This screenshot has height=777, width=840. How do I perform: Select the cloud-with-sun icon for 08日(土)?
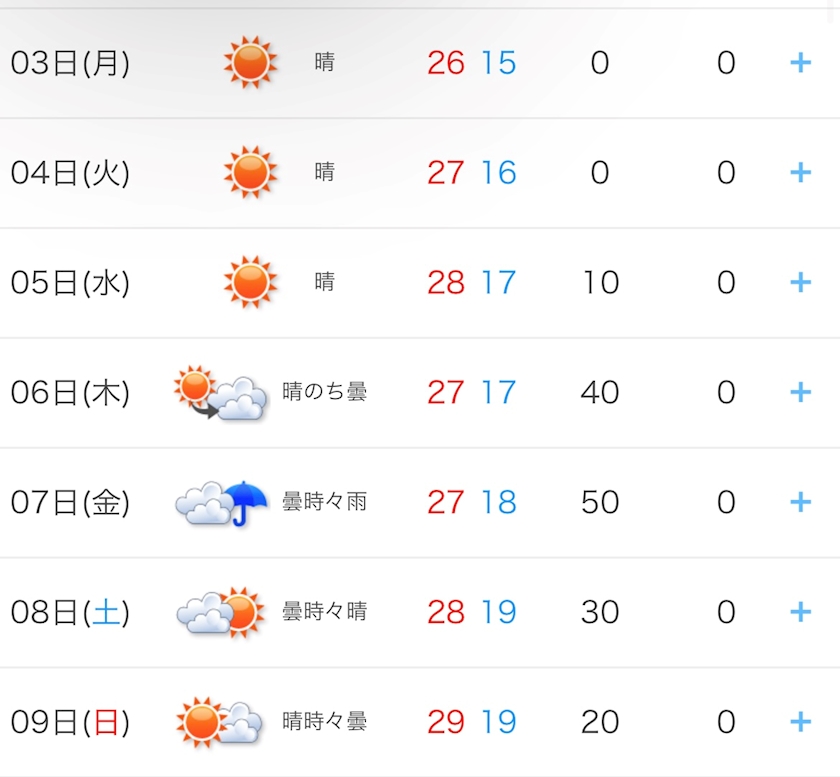point(221,612)
